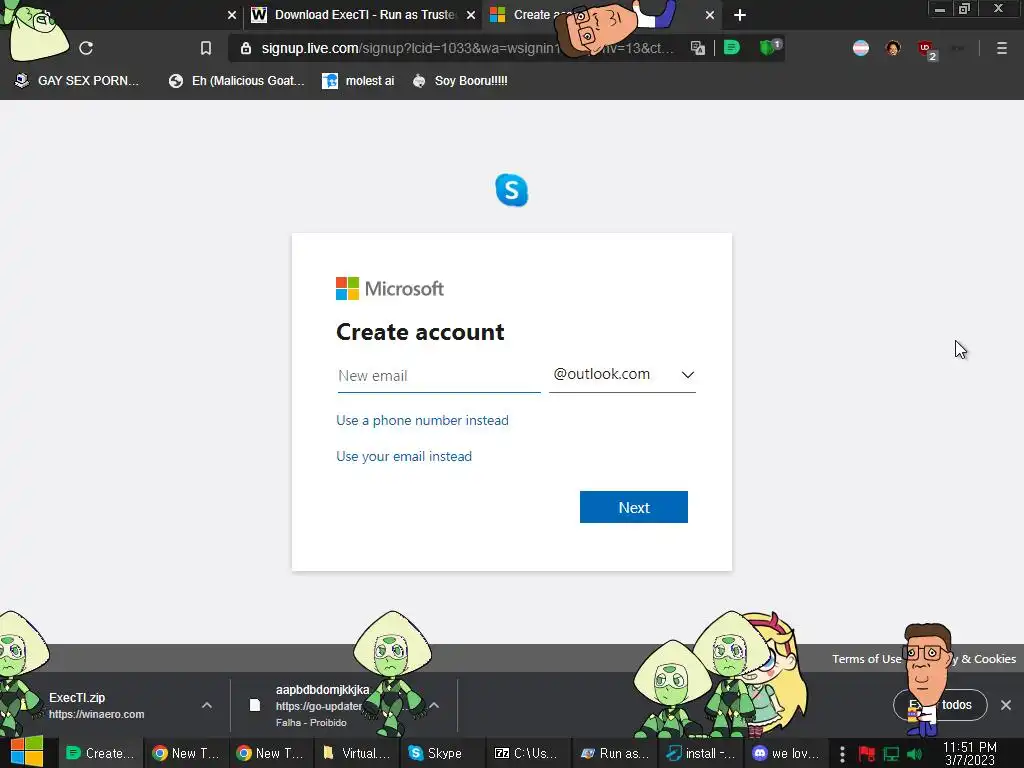Close the Create account tab
This screenshot has width=1024, height=768.
tap(710, 15)
